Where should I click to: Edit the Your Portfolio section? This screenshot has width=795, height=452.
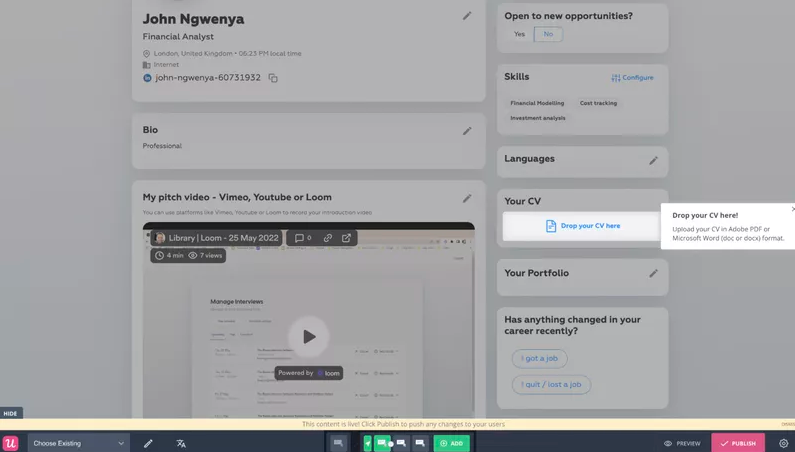click(653, 273)
